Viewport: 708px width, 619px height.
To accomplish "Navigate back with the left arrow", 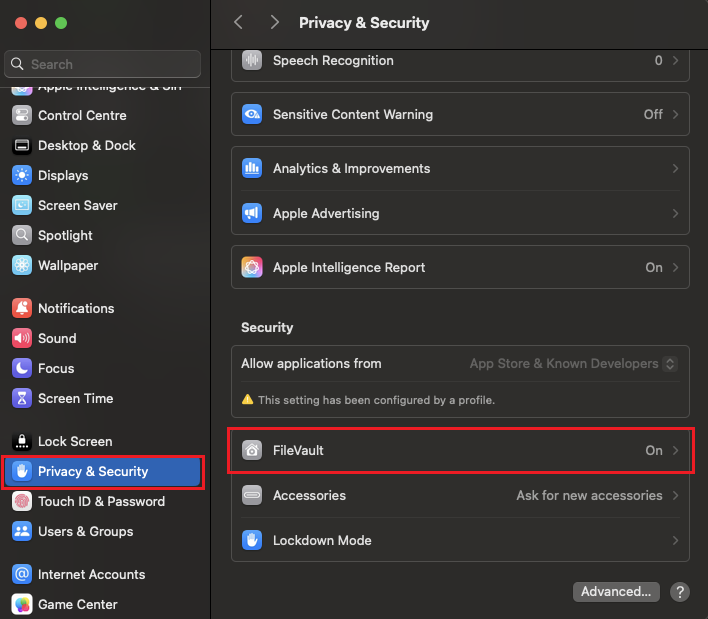I will tap(238, 22).
